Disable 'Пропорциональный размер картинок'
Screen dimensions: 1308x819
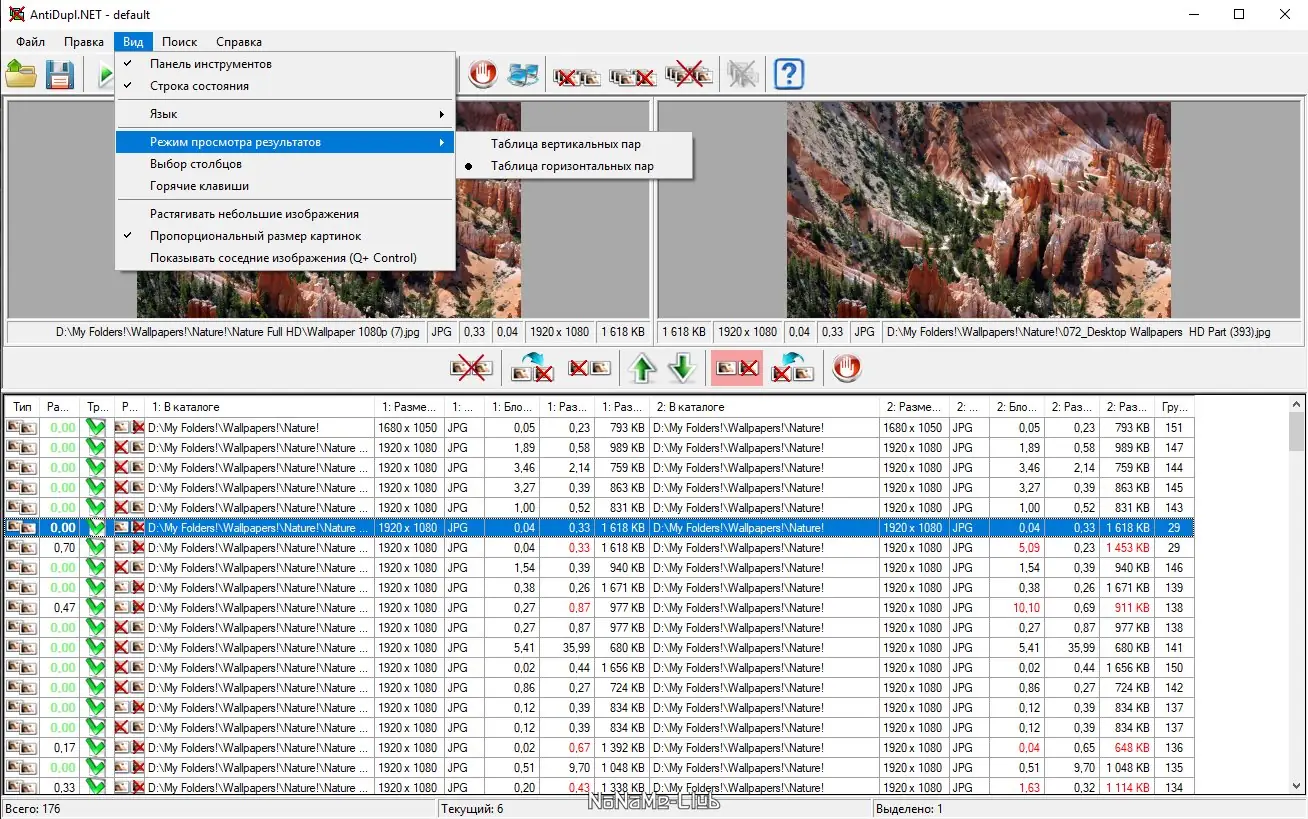pos(285,236)
